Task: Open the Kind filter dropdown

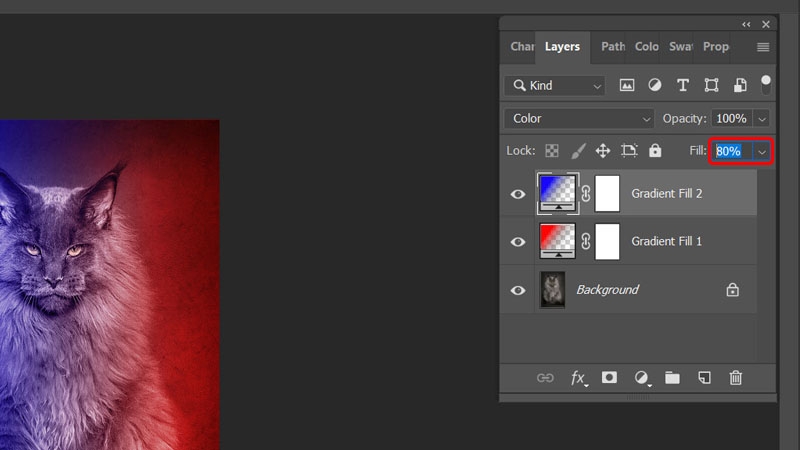Action: point(555,85)
